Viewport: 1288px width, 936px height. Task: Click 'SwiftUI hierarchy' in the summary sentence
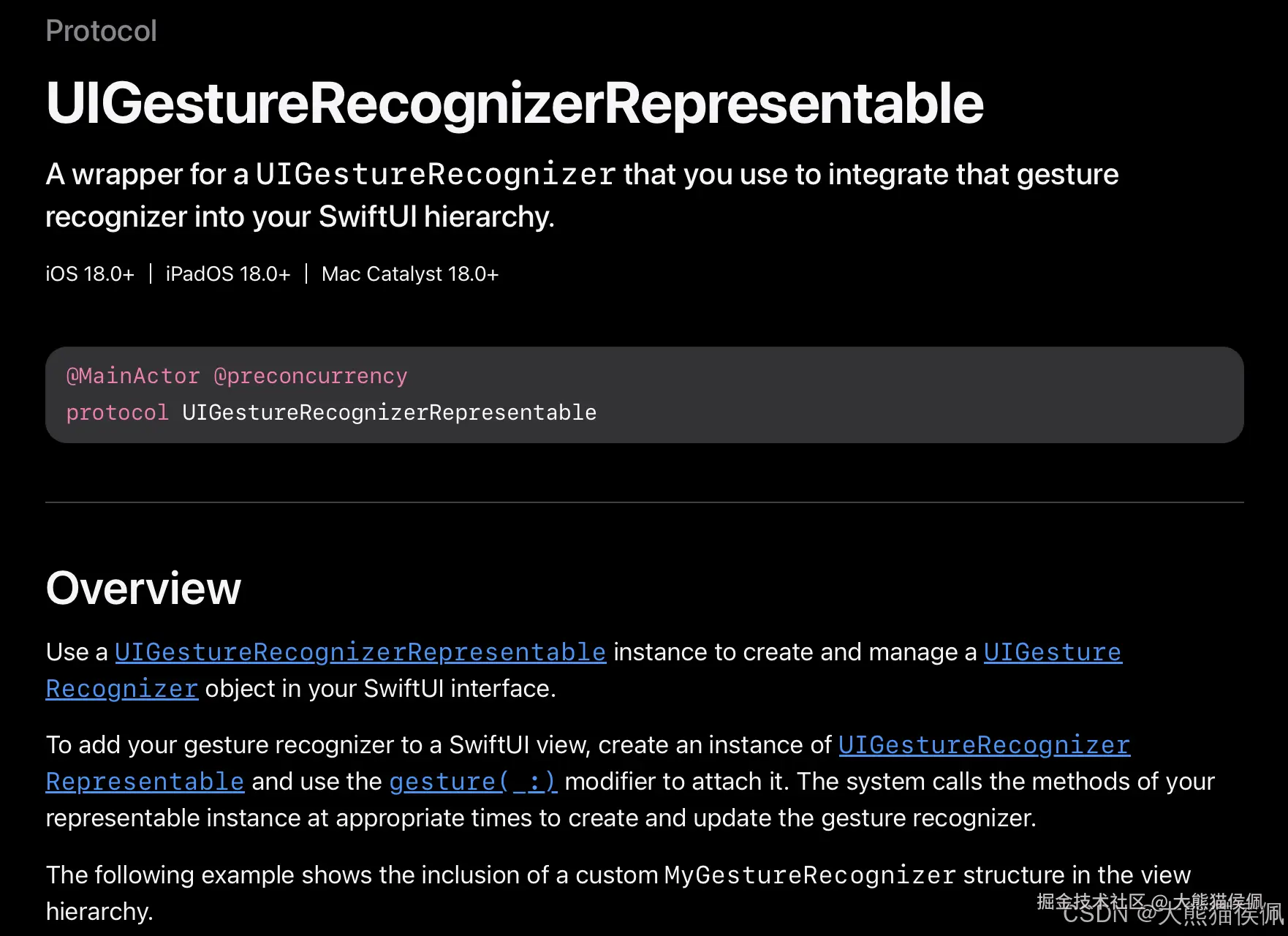pyautogui.click(x=435, y=217)
